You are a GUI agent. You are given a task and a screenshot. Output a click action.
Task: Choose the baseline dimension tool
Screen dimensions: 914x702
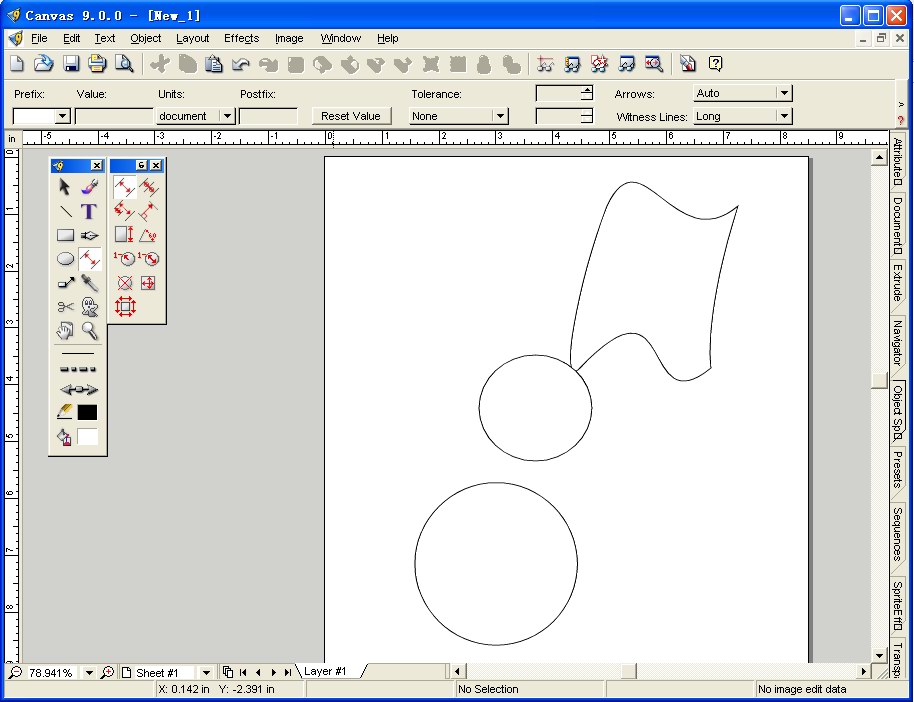[x=124, y=211]
